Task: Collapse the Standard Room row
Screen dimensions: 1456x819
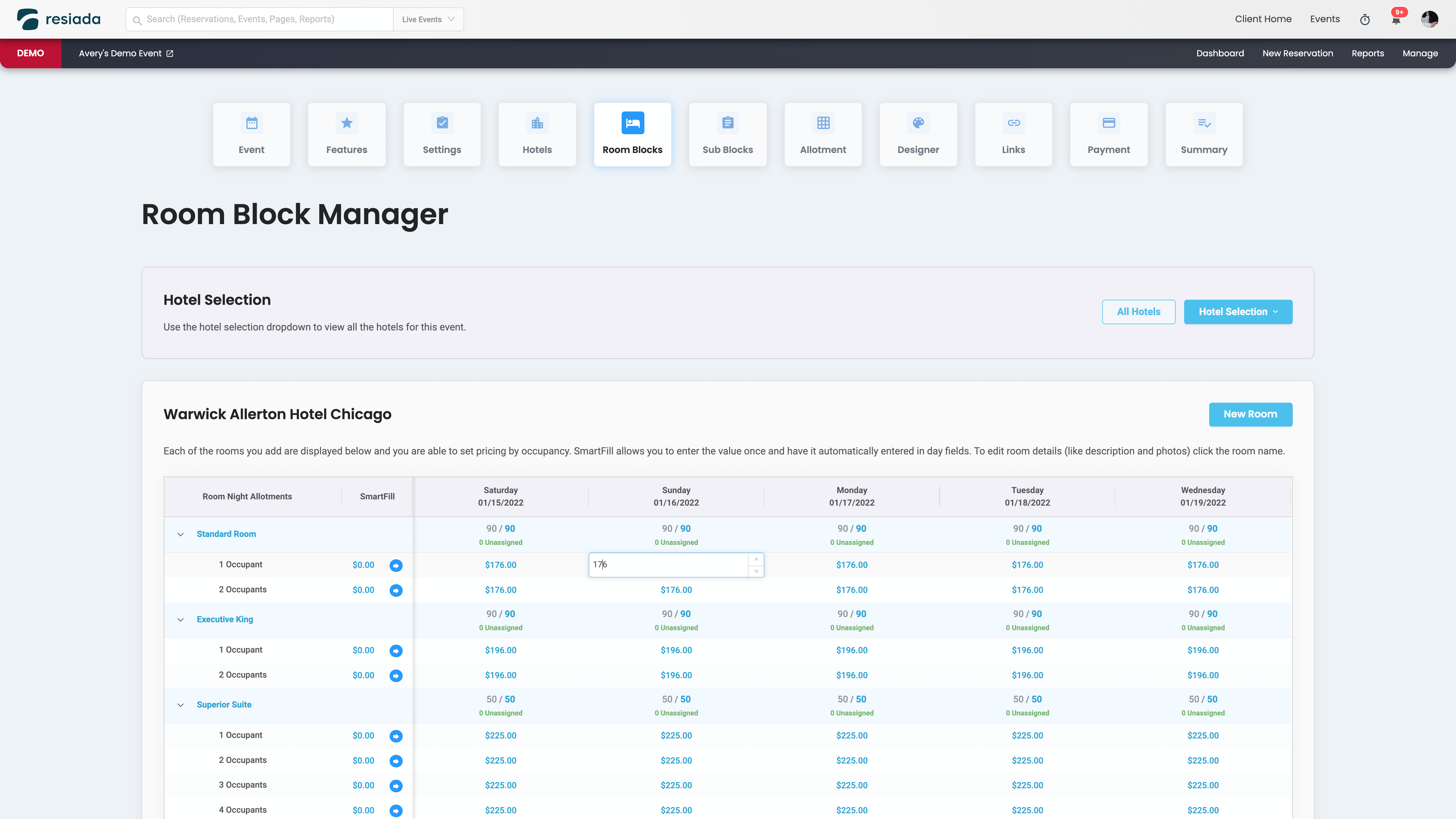Action: pos(180,534)
